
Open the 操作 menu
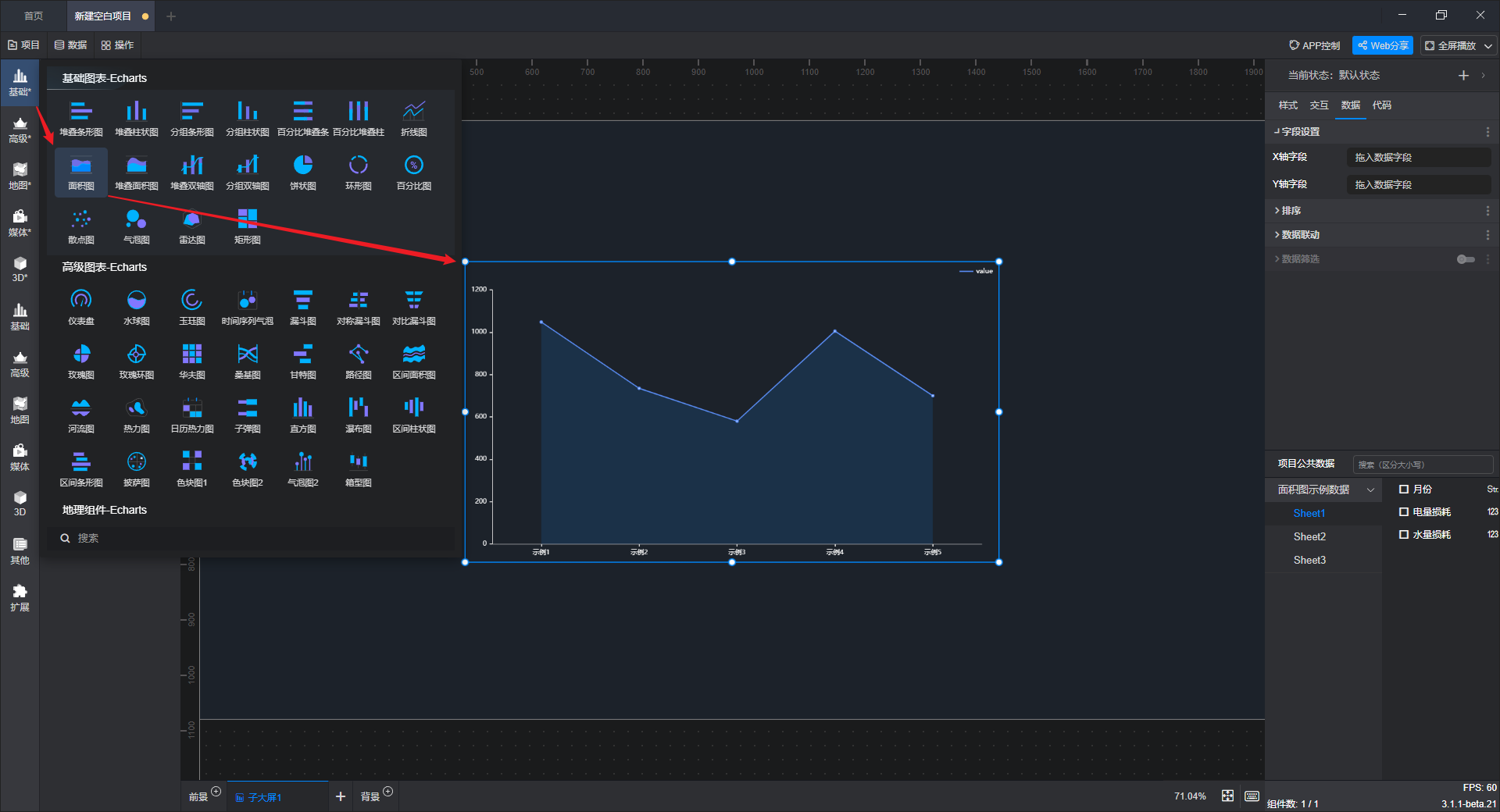tap(117, 45)
